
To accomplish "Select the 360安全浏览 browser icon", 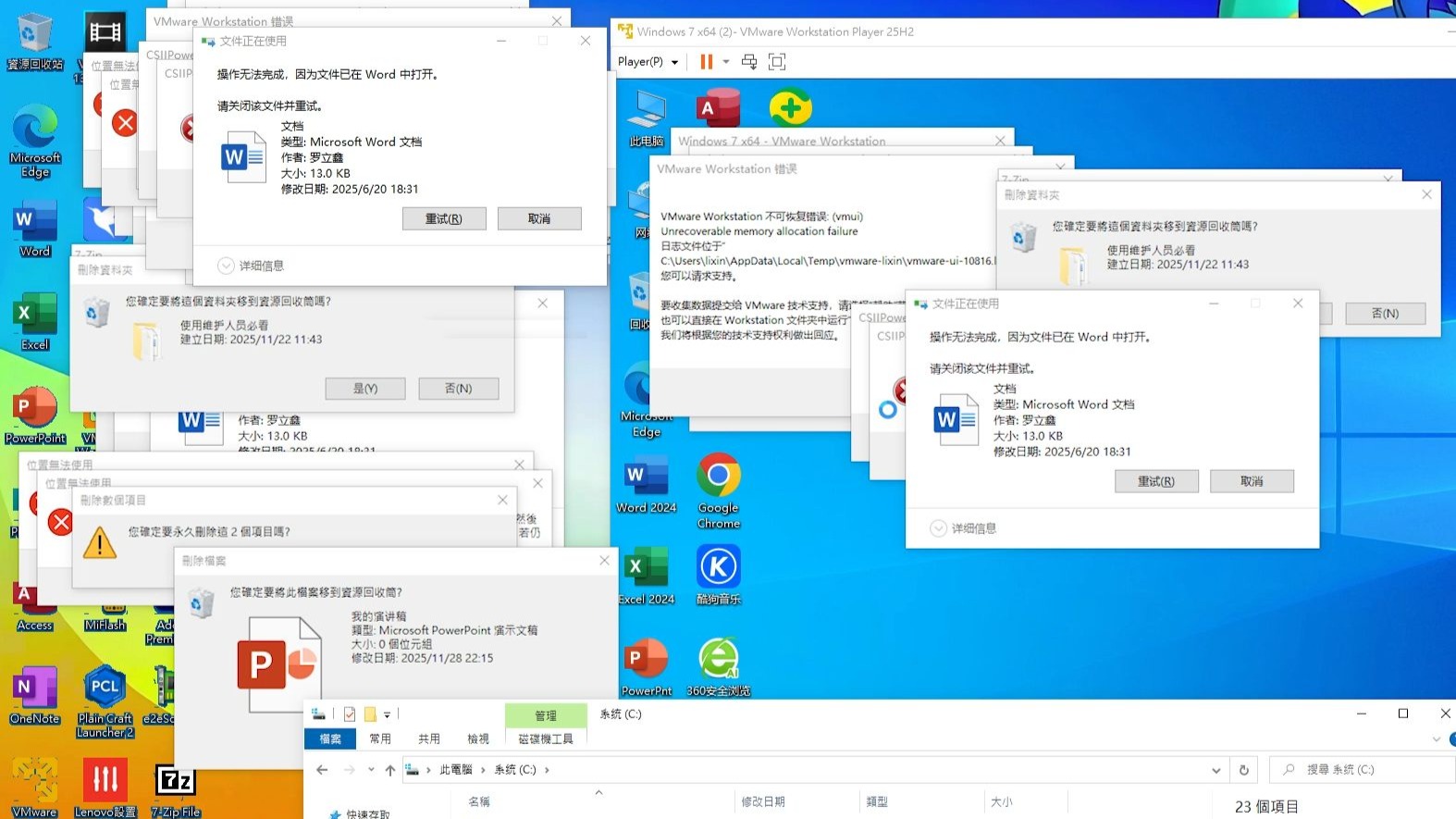I will (x=719, y=667).
